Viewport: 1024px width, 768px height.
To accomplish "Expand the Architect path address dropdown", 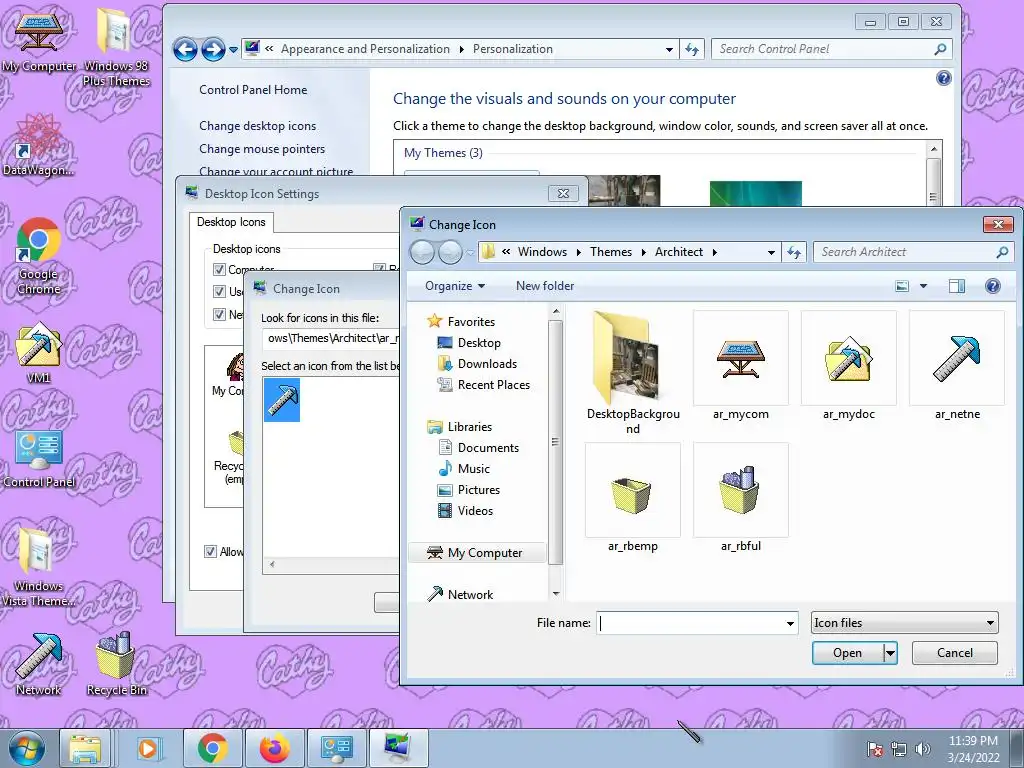I will (771, 252).
